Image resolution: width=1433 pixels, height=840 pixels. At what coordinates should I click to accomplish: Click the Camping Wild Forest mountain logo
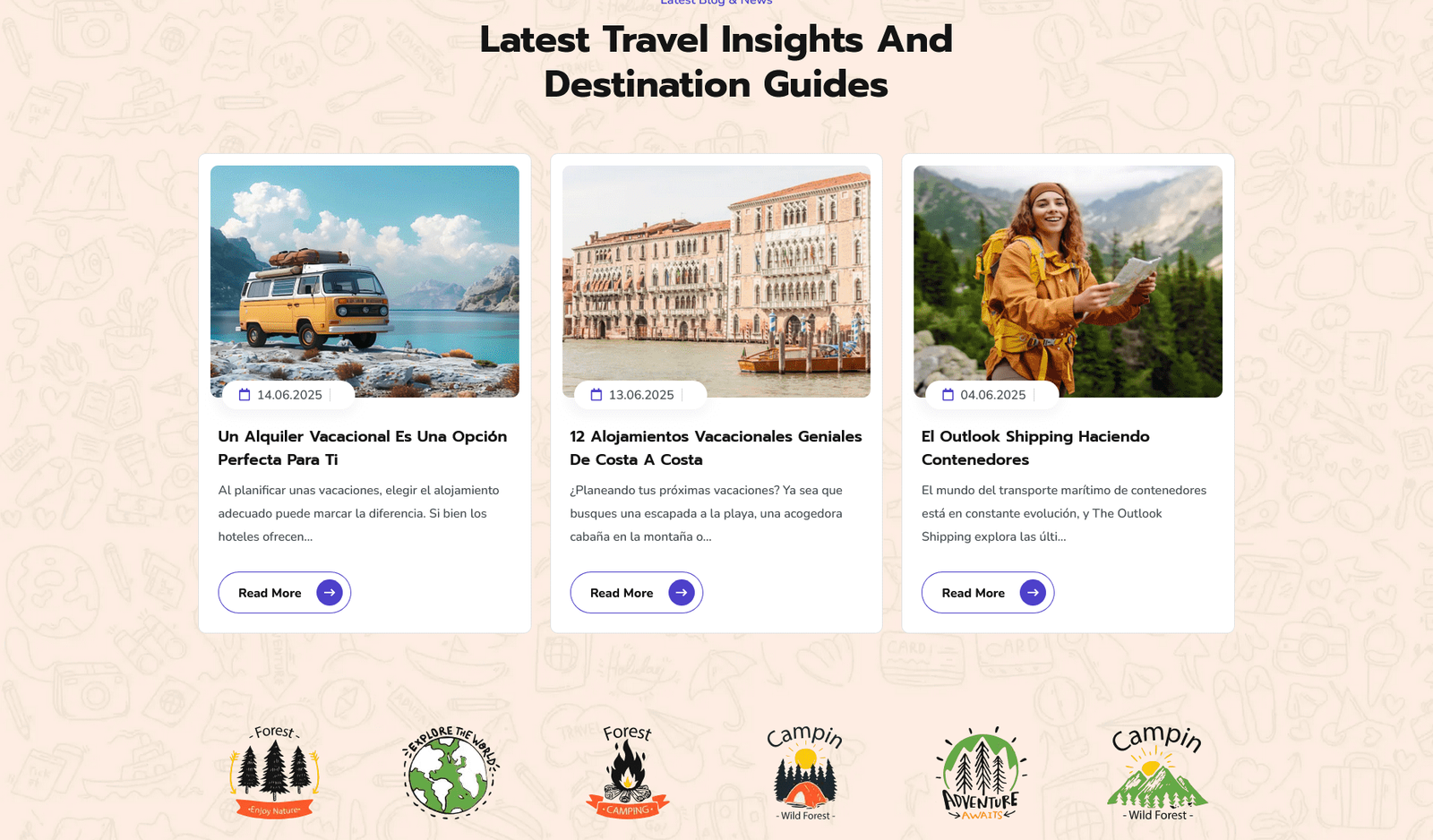click(1157, 773)
